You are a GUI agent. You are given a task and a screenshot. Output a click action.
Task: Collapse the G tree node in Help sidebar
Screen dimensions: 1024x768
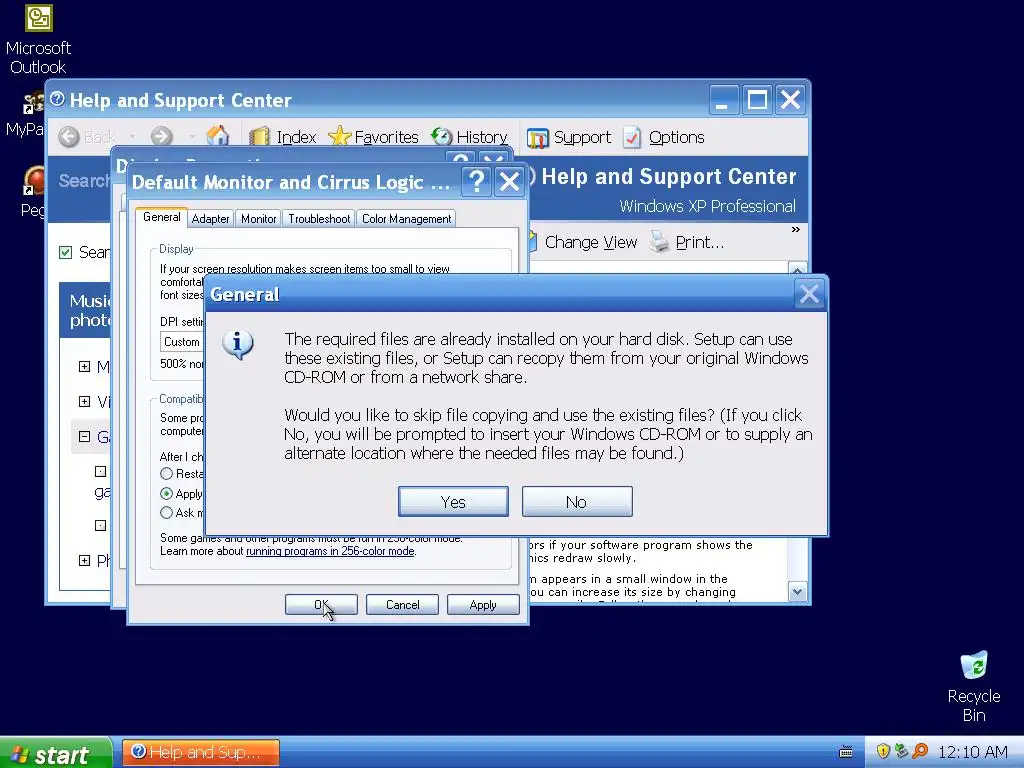(84, 436)
